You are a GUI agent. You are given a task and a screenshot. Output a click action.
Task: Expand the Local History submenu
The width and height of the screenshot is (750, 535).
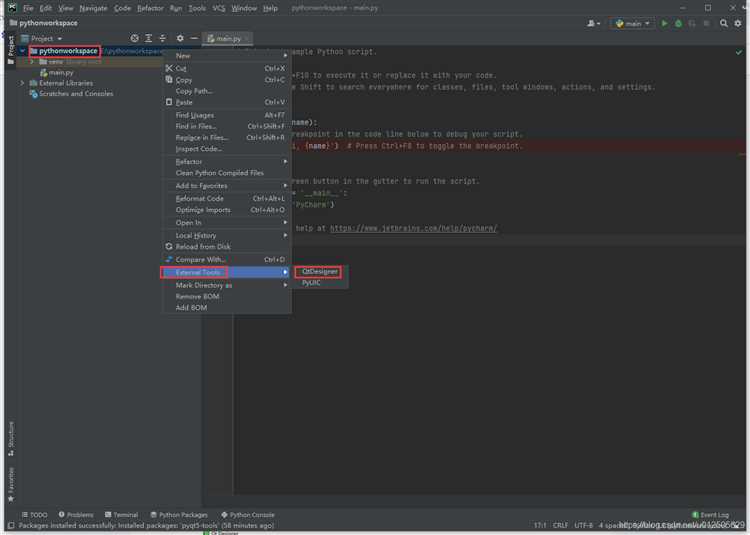point(227,235)
